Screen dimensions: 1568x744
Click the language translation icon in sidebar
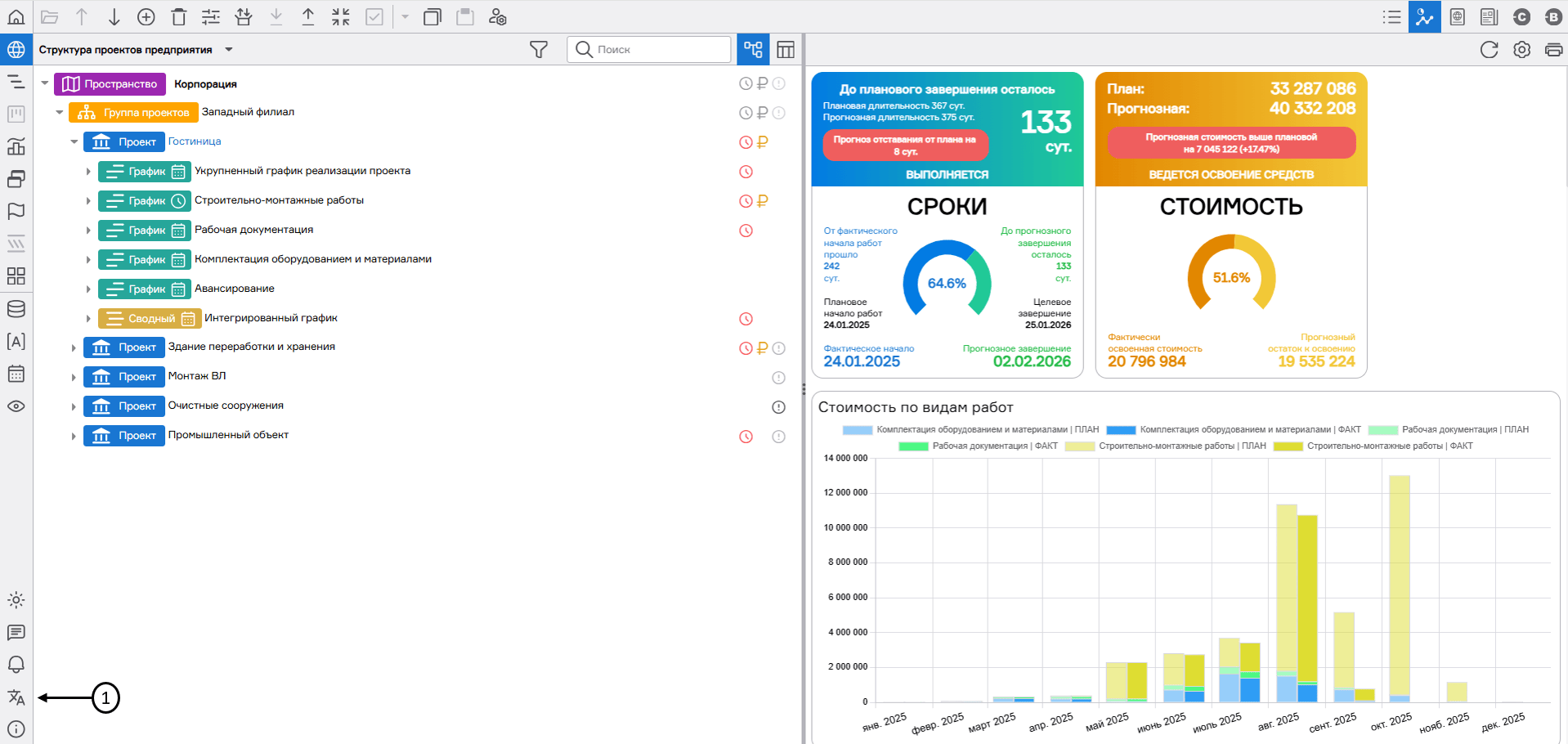[16, 697]
